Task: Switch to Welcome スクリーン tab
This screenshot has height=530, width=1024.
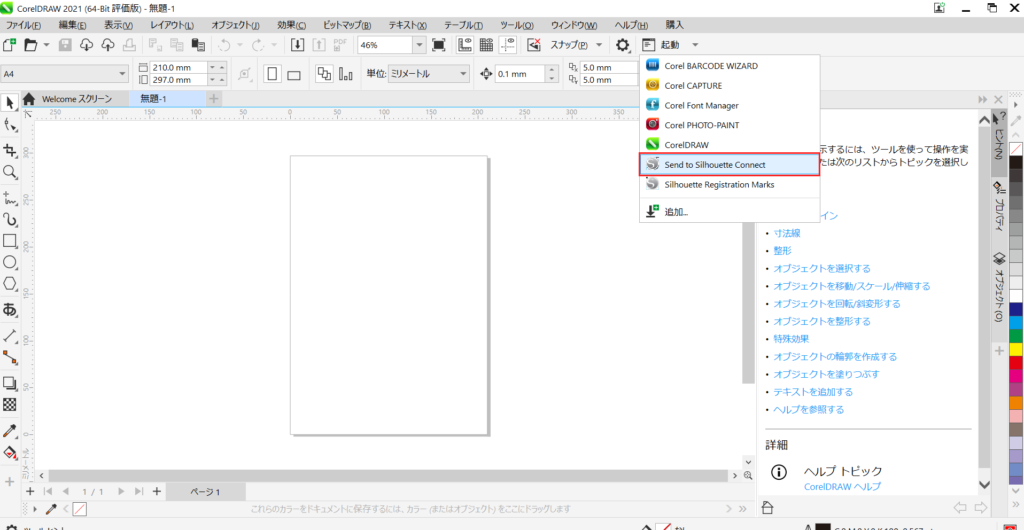Action: [x=76, y=99]
